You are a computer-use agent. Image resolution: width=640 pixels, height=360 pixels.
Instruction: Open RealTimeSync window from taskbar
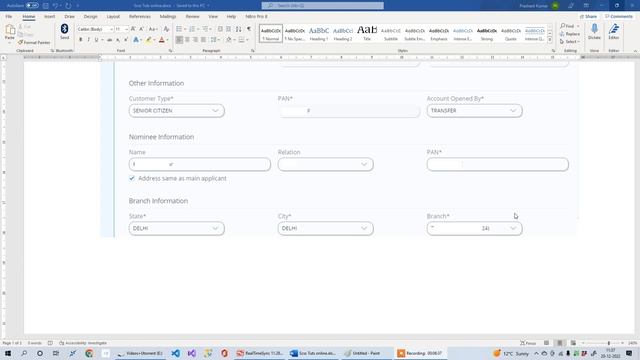260,353
